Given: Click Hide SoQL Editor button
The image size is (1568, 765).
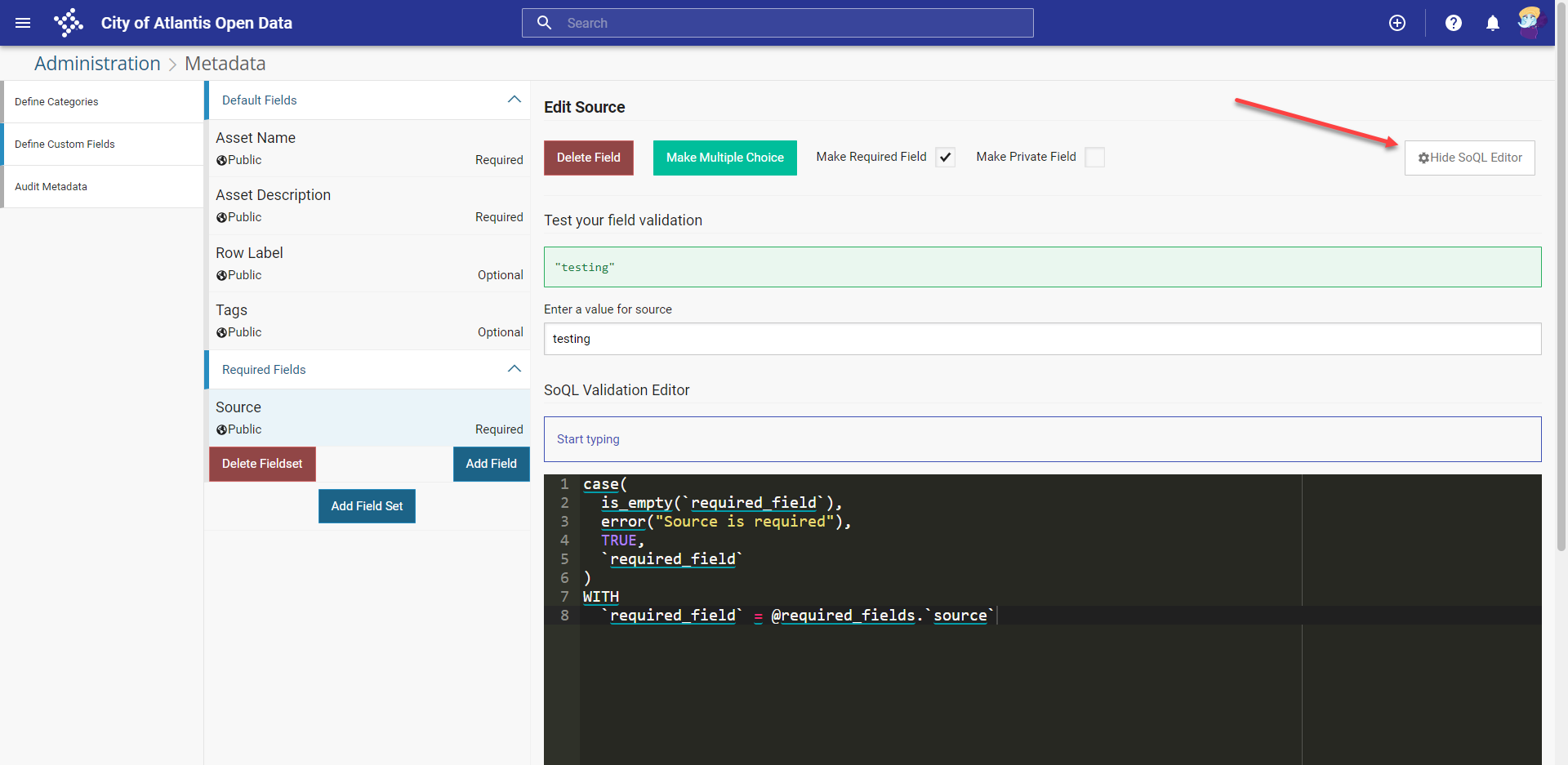Looking at the screenshot, I should pos(1470,158).
